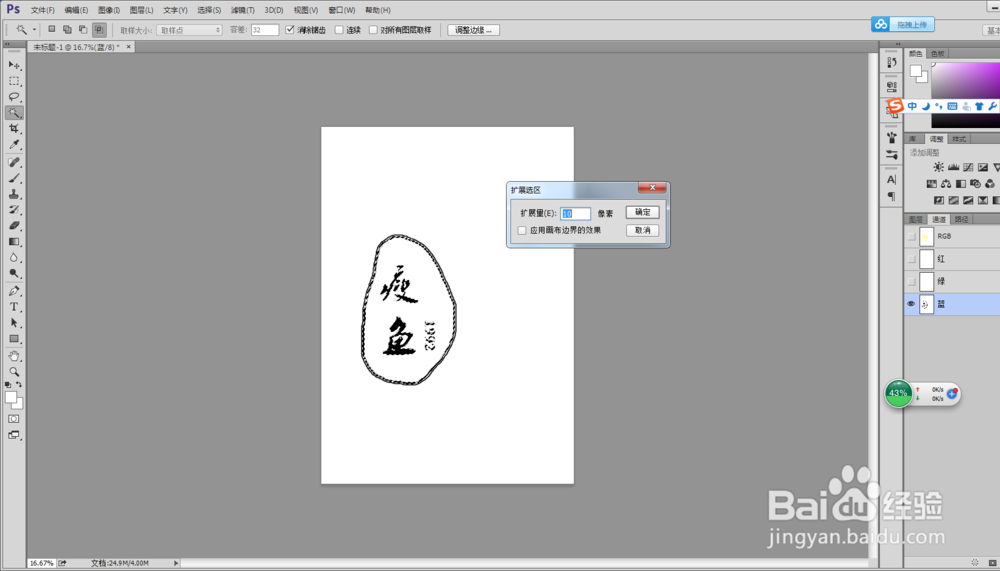Viewport: 1000px width, 571px height.
Task: Swap foreground and background colors
Action: click(x=19, y=384)
